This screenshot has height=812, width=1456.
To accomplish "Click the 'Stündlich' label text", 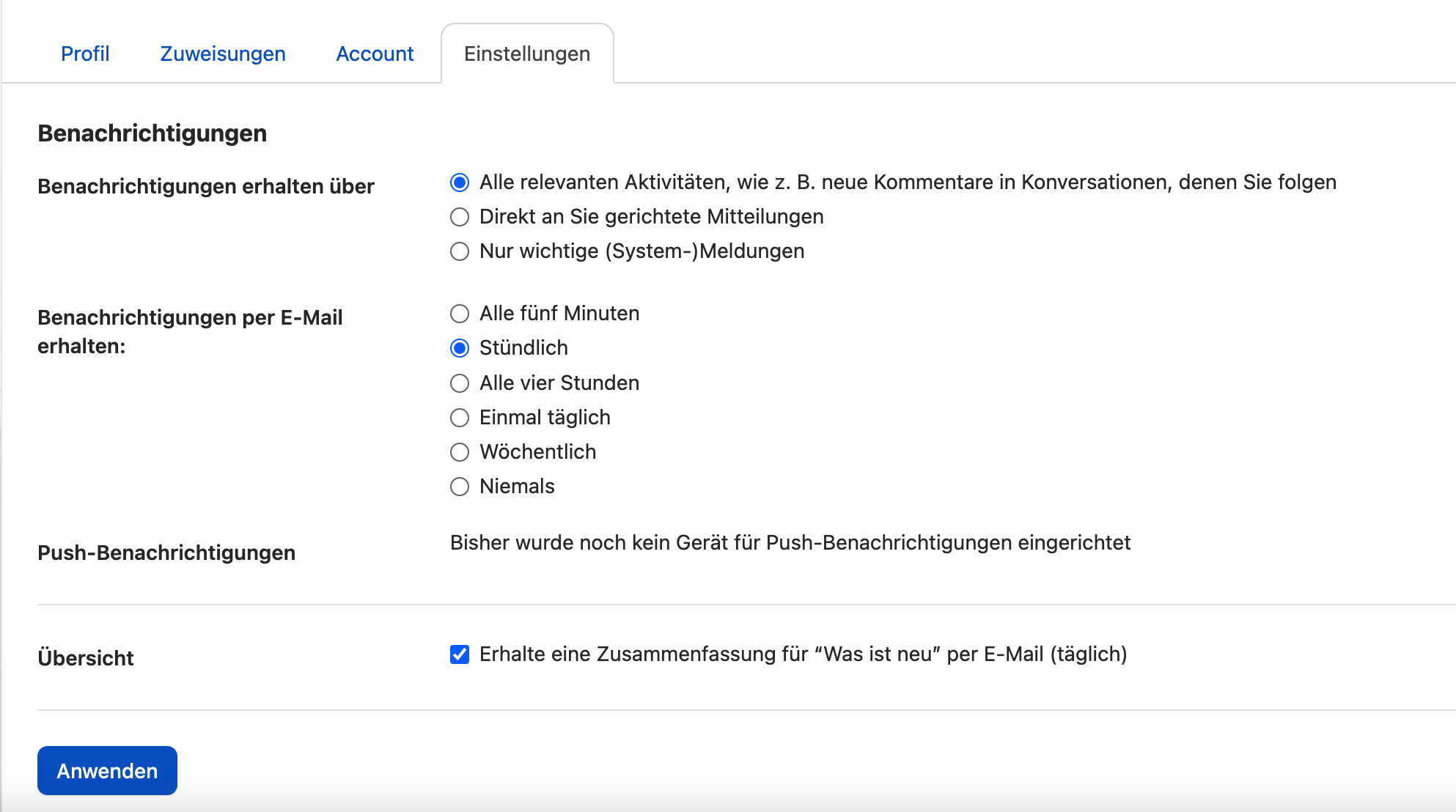I will click(x=523, y=348).
